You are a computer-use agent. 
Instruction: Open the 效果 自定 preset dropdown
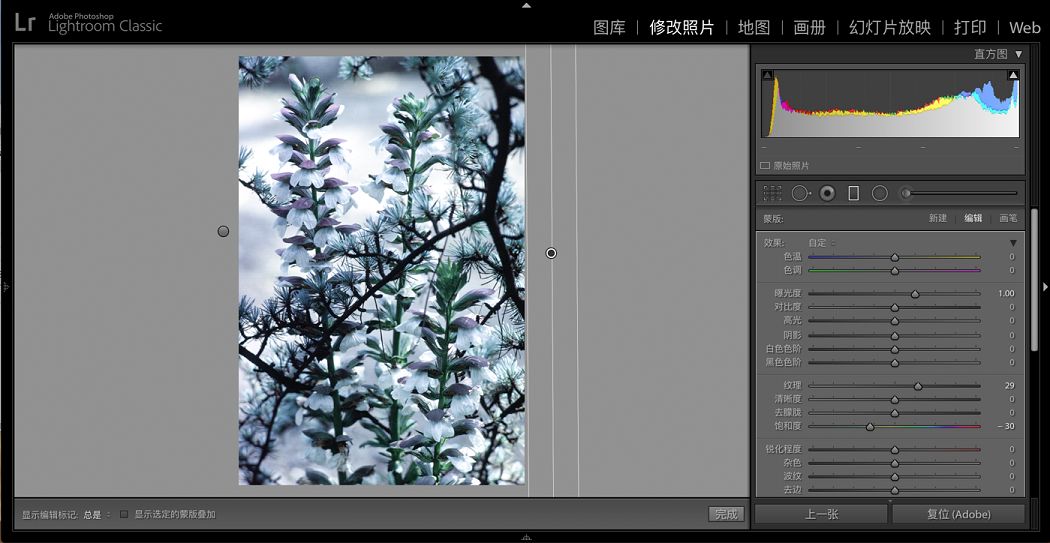[822, 243]
